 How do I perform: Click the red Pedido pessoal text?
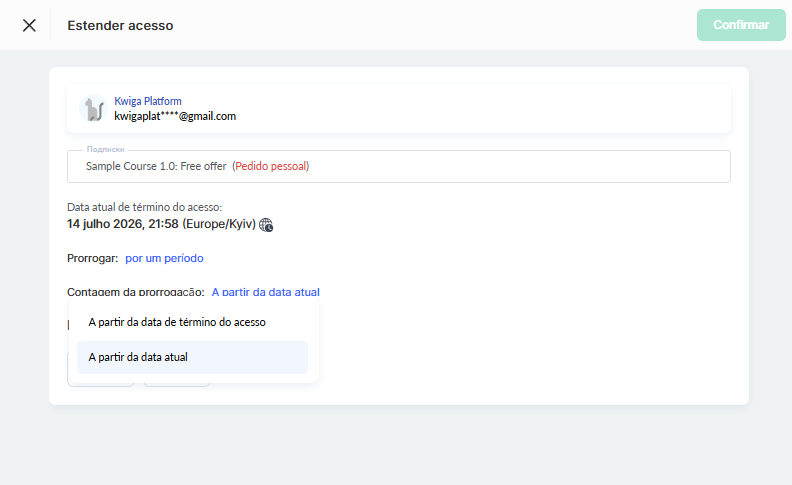pyautogui.click(x=271, y=166)
